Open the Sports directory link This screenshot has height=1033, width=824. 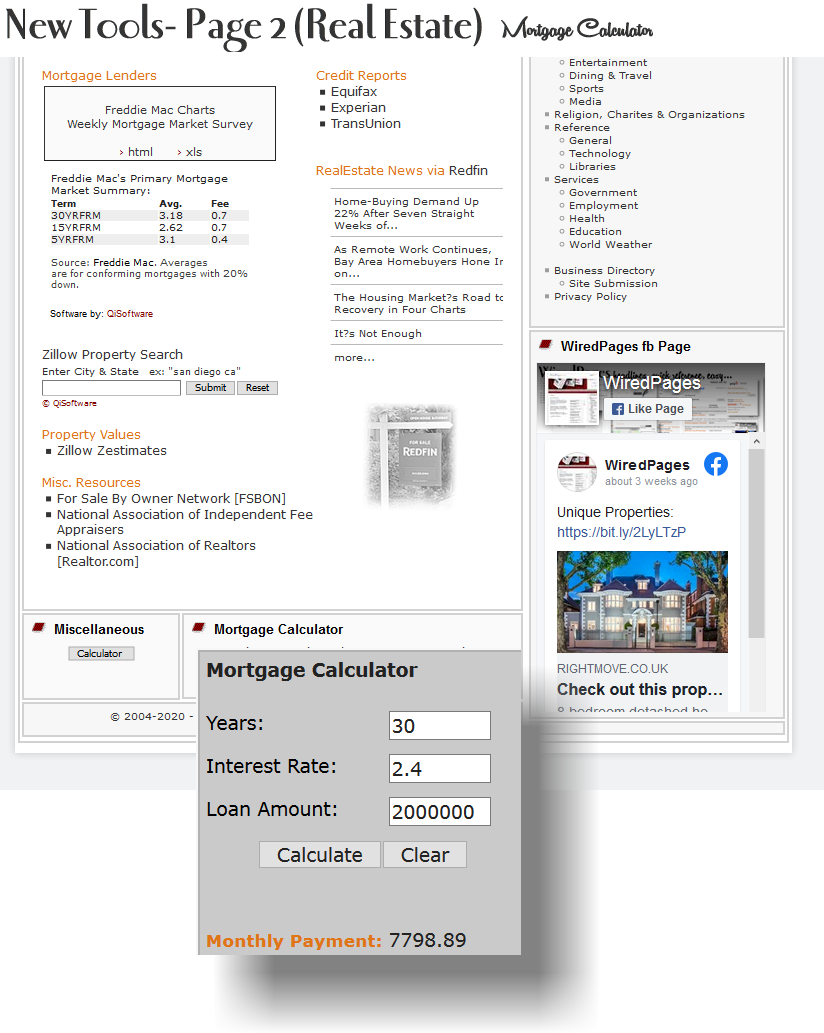click(x=586, y=88)
